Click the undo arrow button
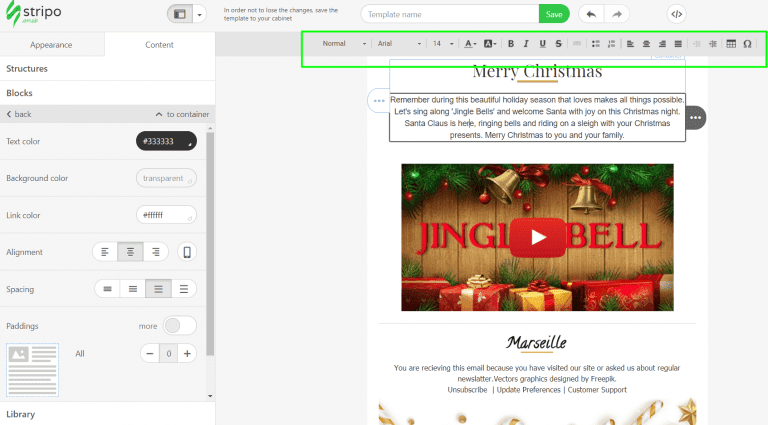 pyautogui.click(x=591, y=14)
